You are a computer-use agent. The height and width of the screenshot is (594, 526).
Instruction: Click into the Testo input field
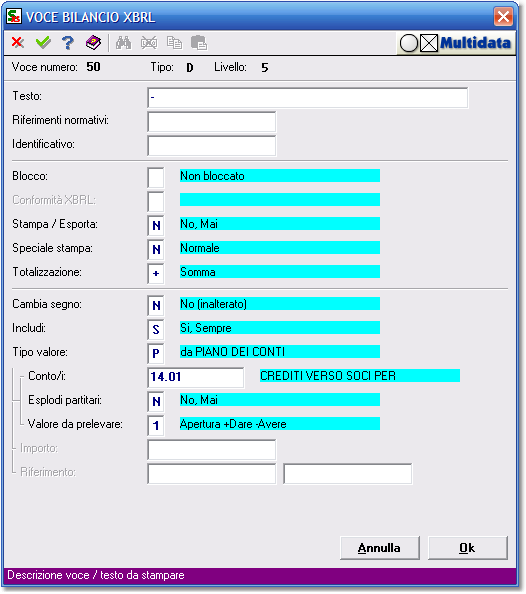pyautogui.click(x=308, y=98)
